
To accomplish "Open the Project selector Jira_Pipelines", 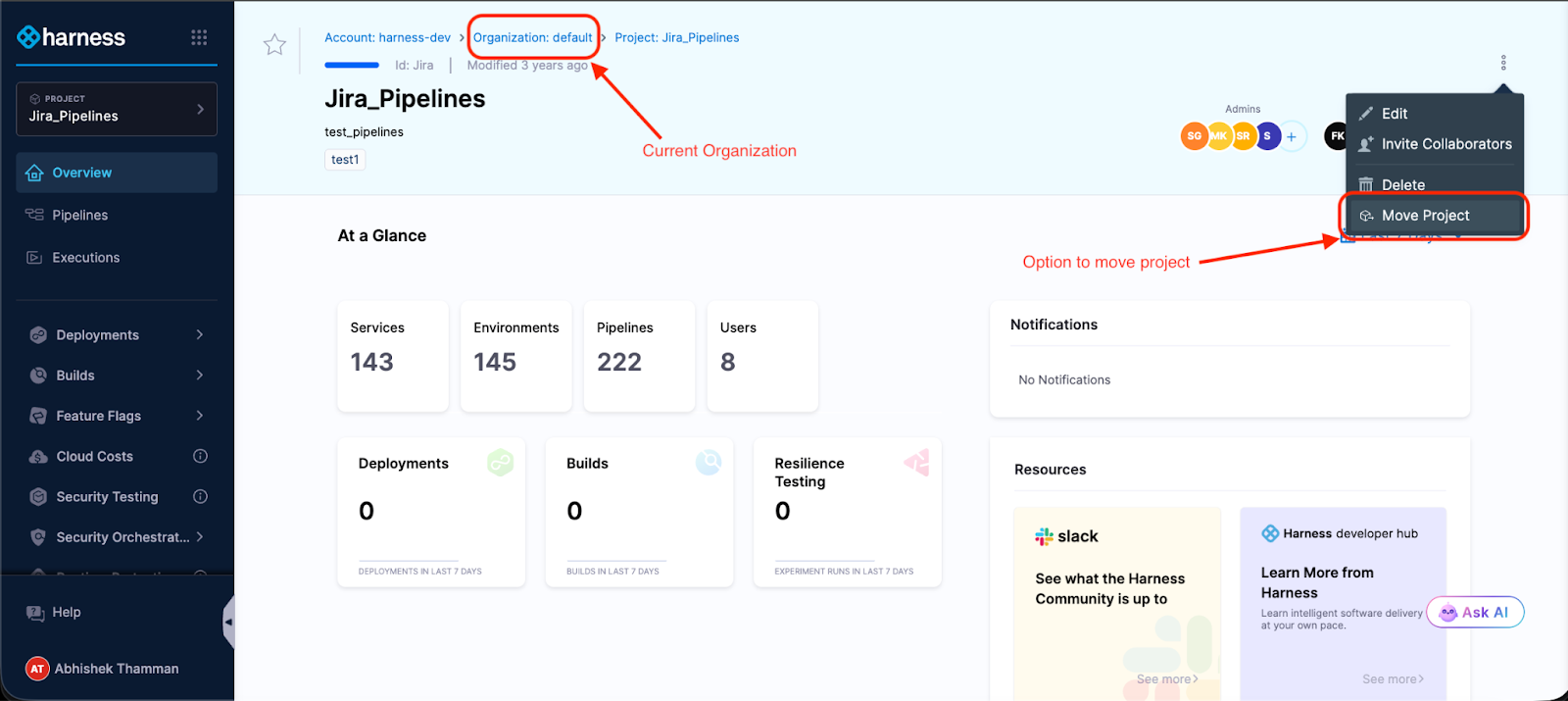I will pos(117,109).
